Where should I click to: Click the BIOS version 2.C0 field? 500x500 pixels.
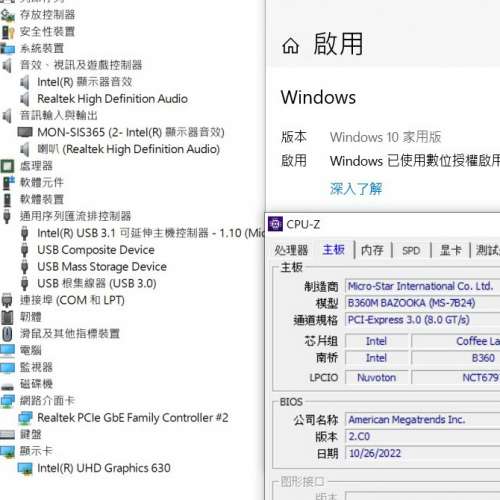[422, 436]
